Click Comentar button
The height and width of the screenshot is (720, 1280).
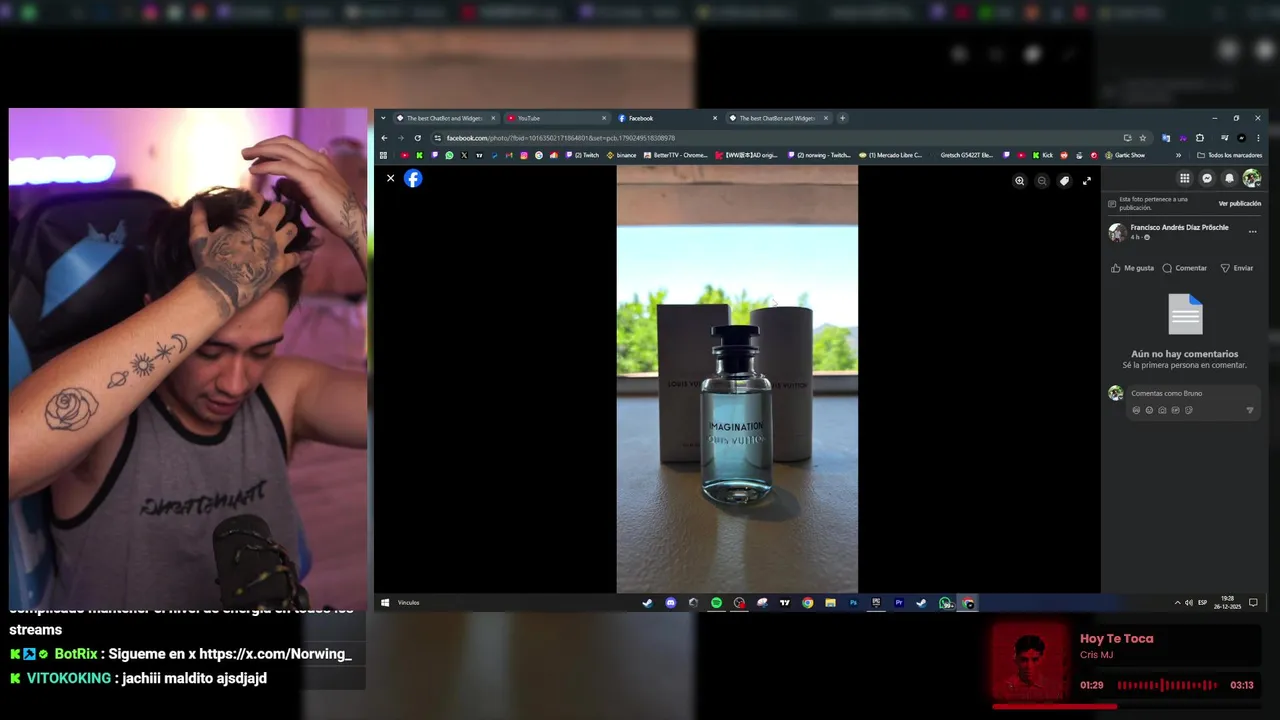[x=1184, y=268]
